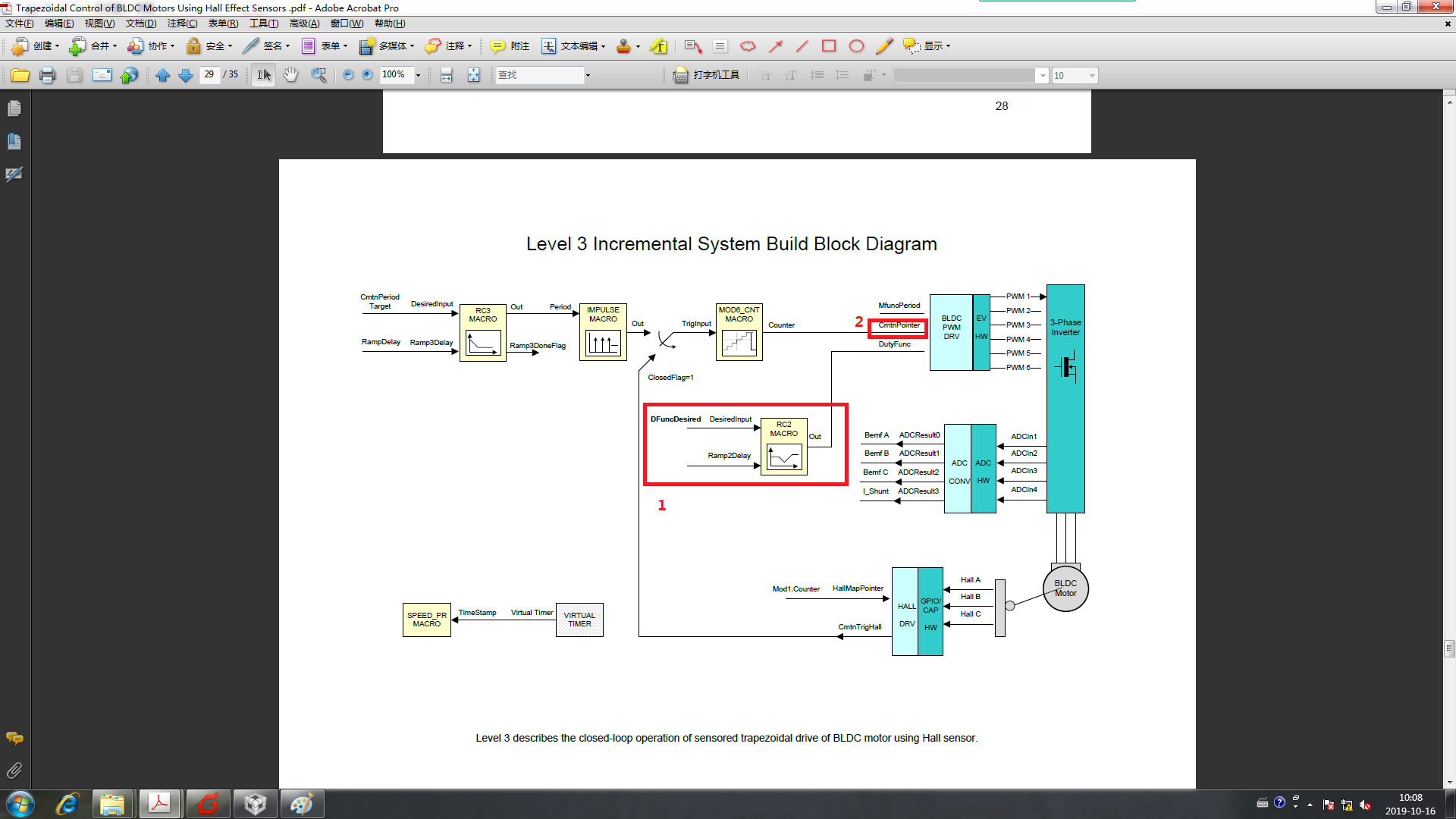Image resolution: width=1456 pixels, height=819 pixels.
Task: Click the 附注 sticky note button
Action: pyautogui.click(x=510, y=46)
